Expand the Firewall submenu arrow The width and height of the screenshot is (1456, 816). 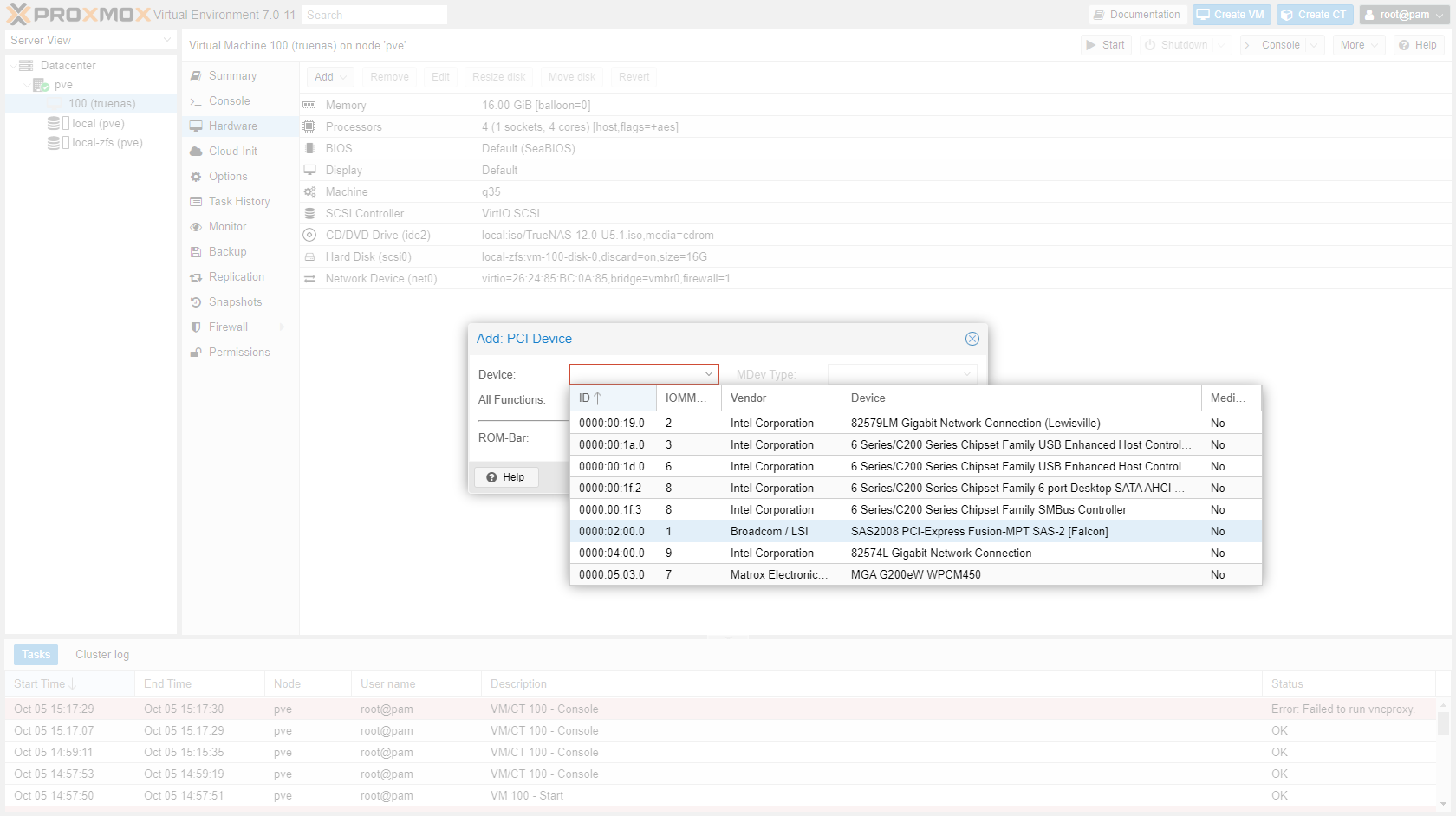click(x=283, y=327)
